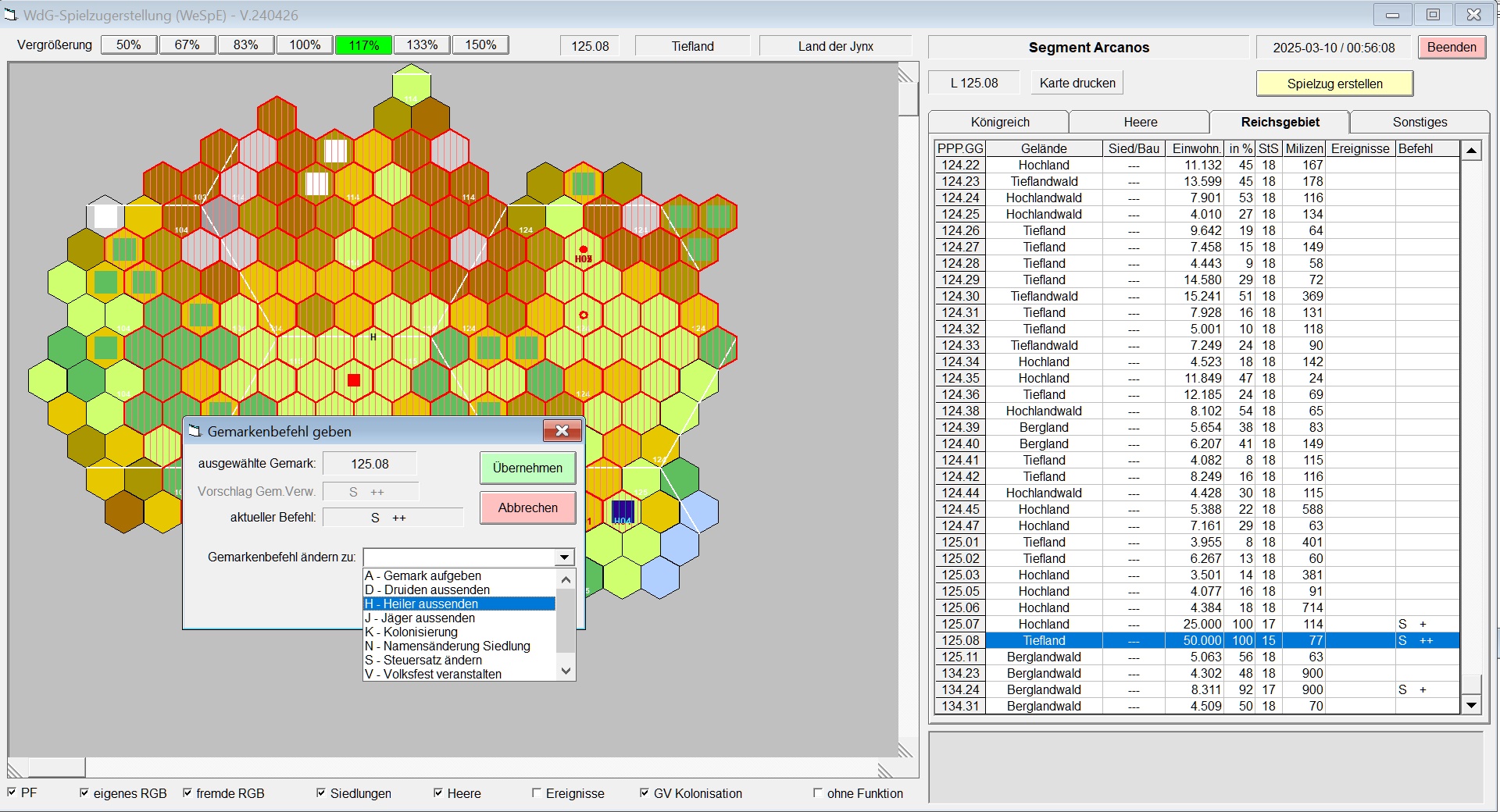
Task: Click Karte drucken to print map
Action: pos(1077,83)
